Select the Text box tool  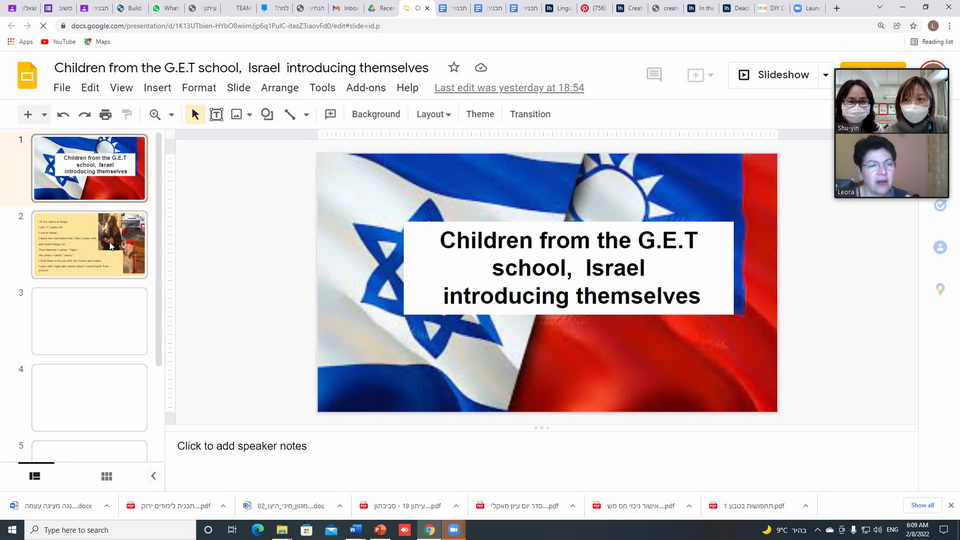tap(216, 115)
